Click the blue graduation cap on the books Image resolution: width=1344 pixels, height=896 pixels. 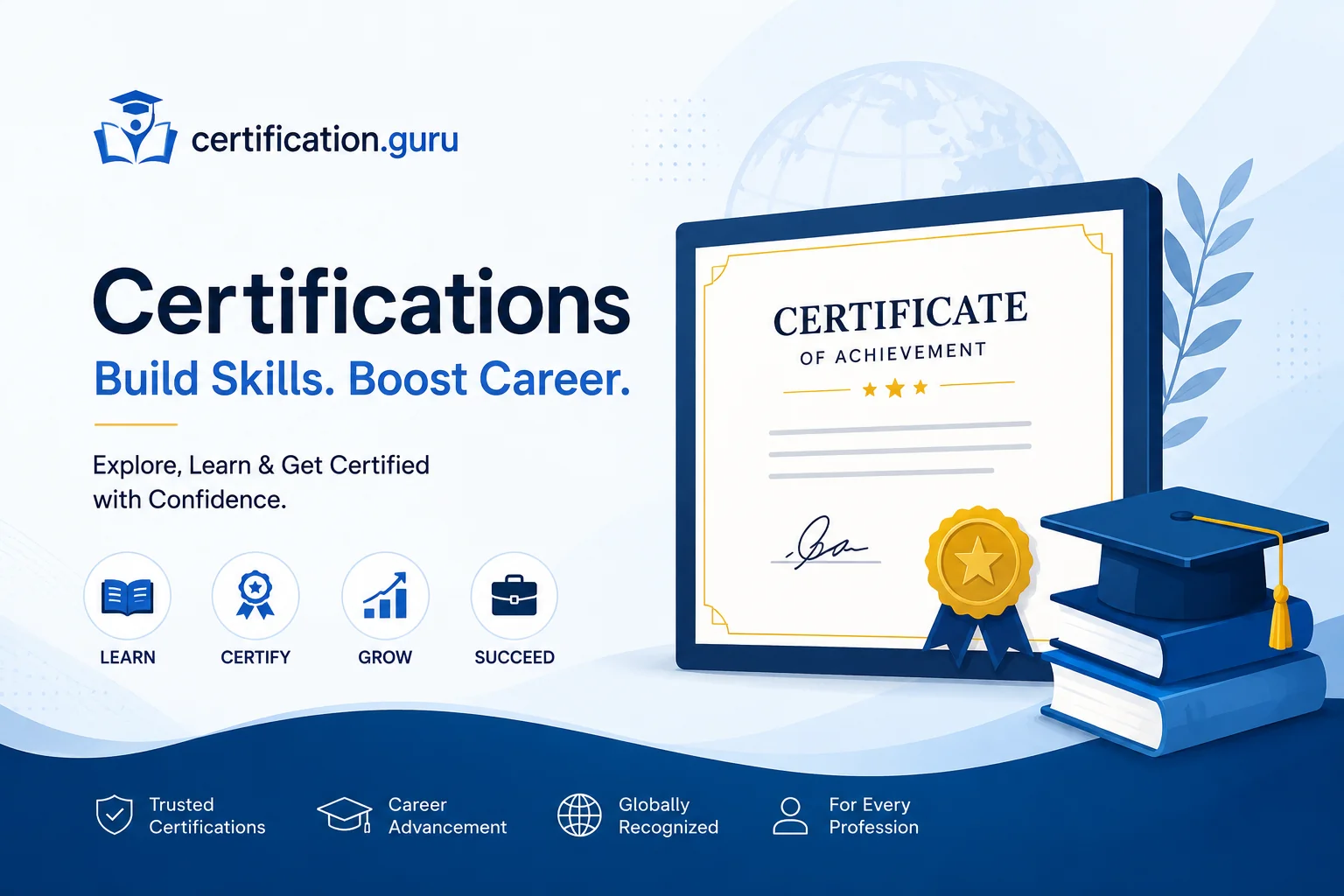1184,553
